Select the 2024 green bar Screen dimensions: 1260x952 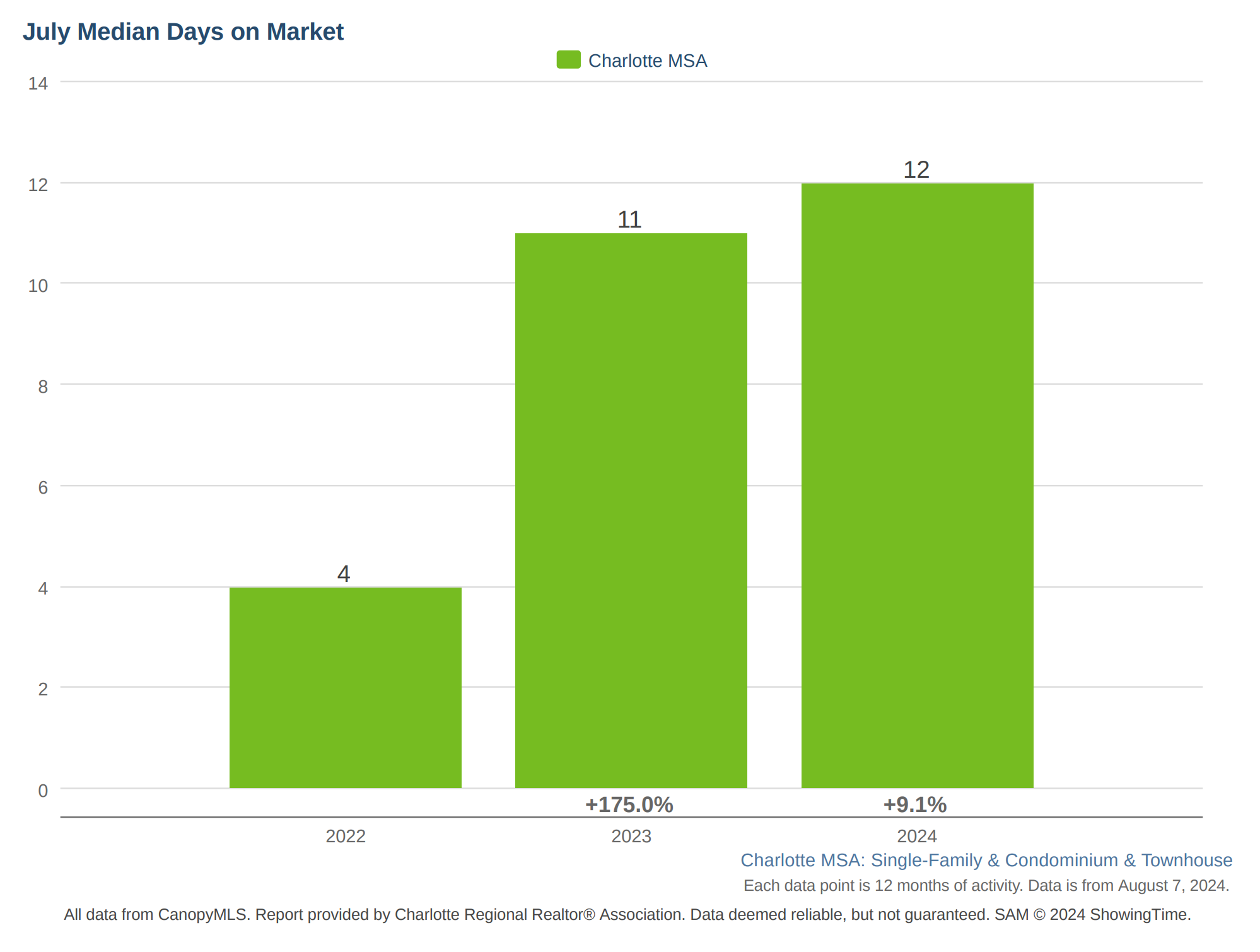pyautogui.click(x=918, y=485)
